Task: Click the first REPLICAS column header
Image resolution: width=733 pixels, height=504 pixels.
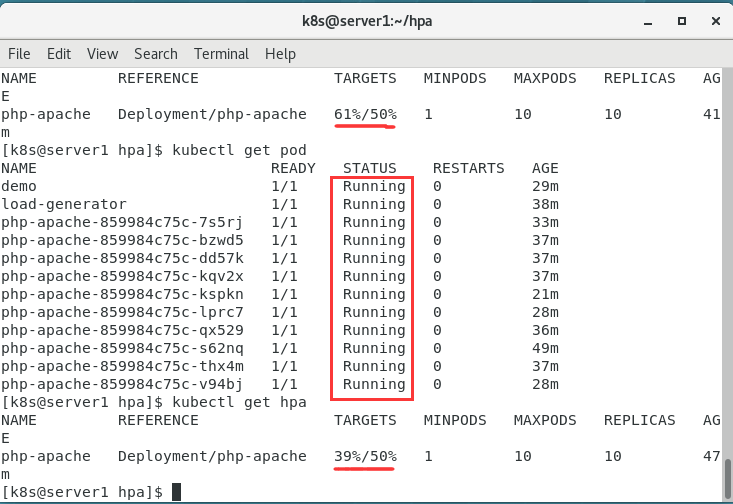Action: [640, 78]
